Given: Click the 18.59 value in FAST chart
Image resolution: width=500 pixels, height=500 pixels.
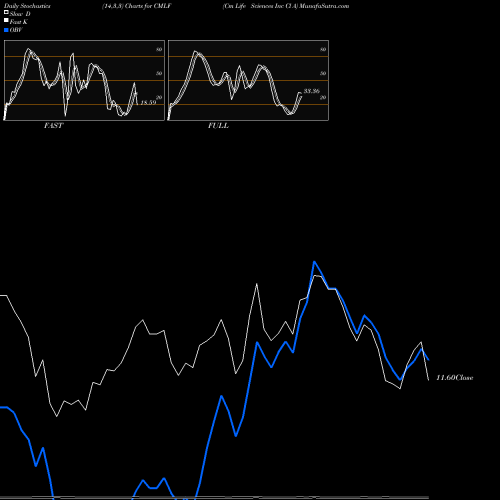Looking at the screenshot, I should (x=148, y=102).
